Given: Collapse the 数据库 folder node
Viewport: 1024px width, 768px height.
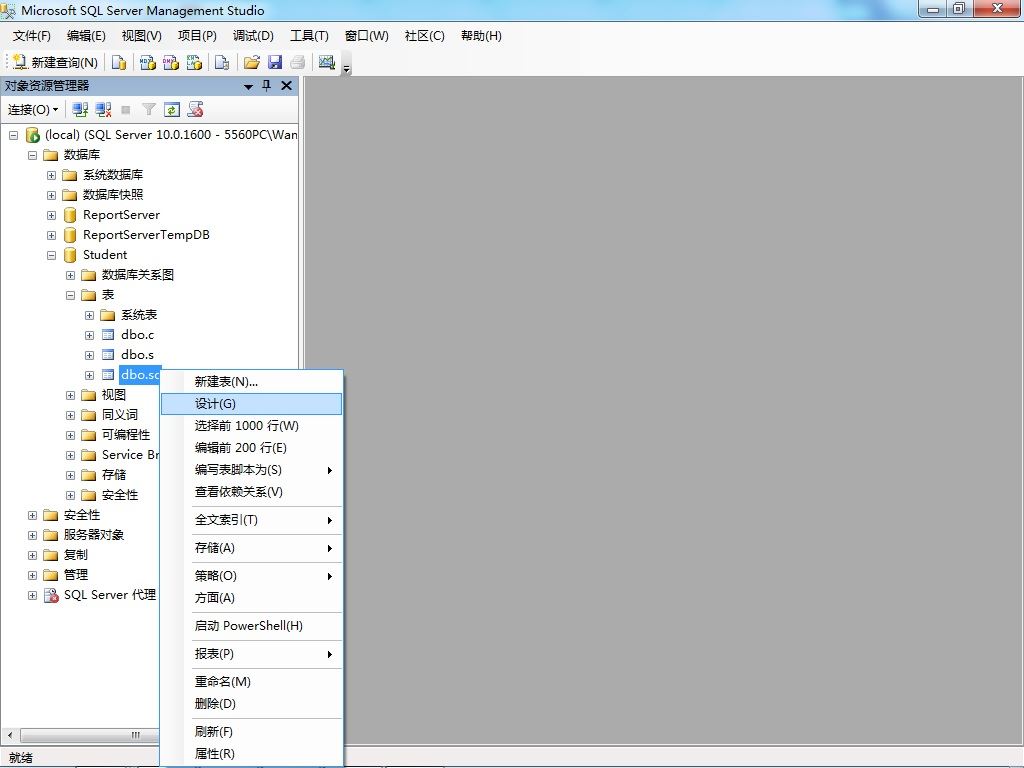Looking at the screenshot, I should pyautogui.click(x=32, y=155).
